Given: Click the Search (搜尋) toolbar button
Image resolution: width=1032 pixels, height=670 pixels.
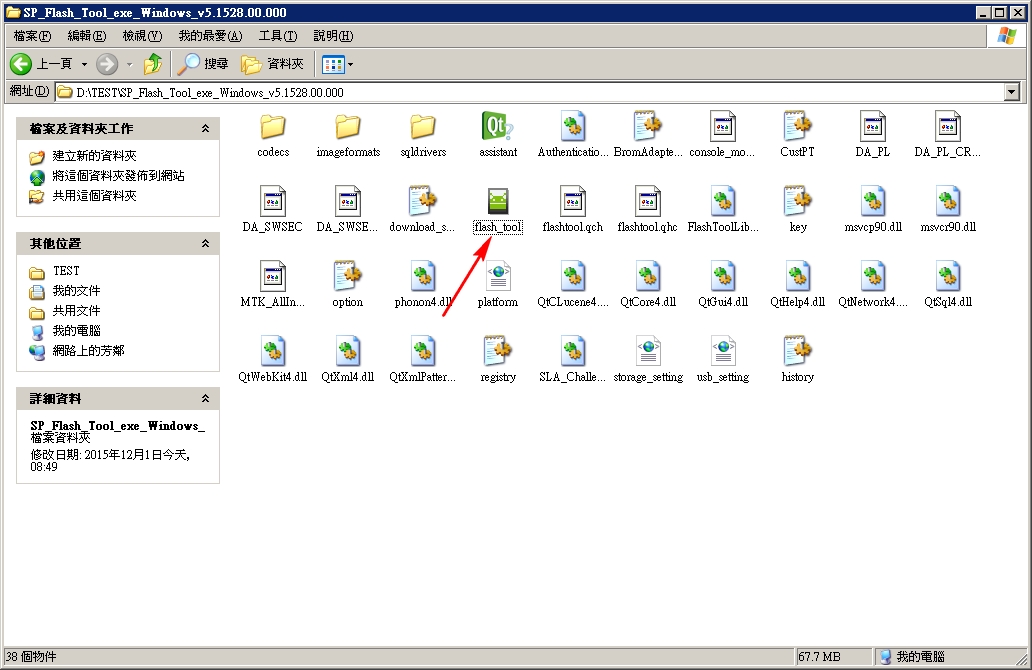Looking at the screenshot, I should tap(204, 64).
